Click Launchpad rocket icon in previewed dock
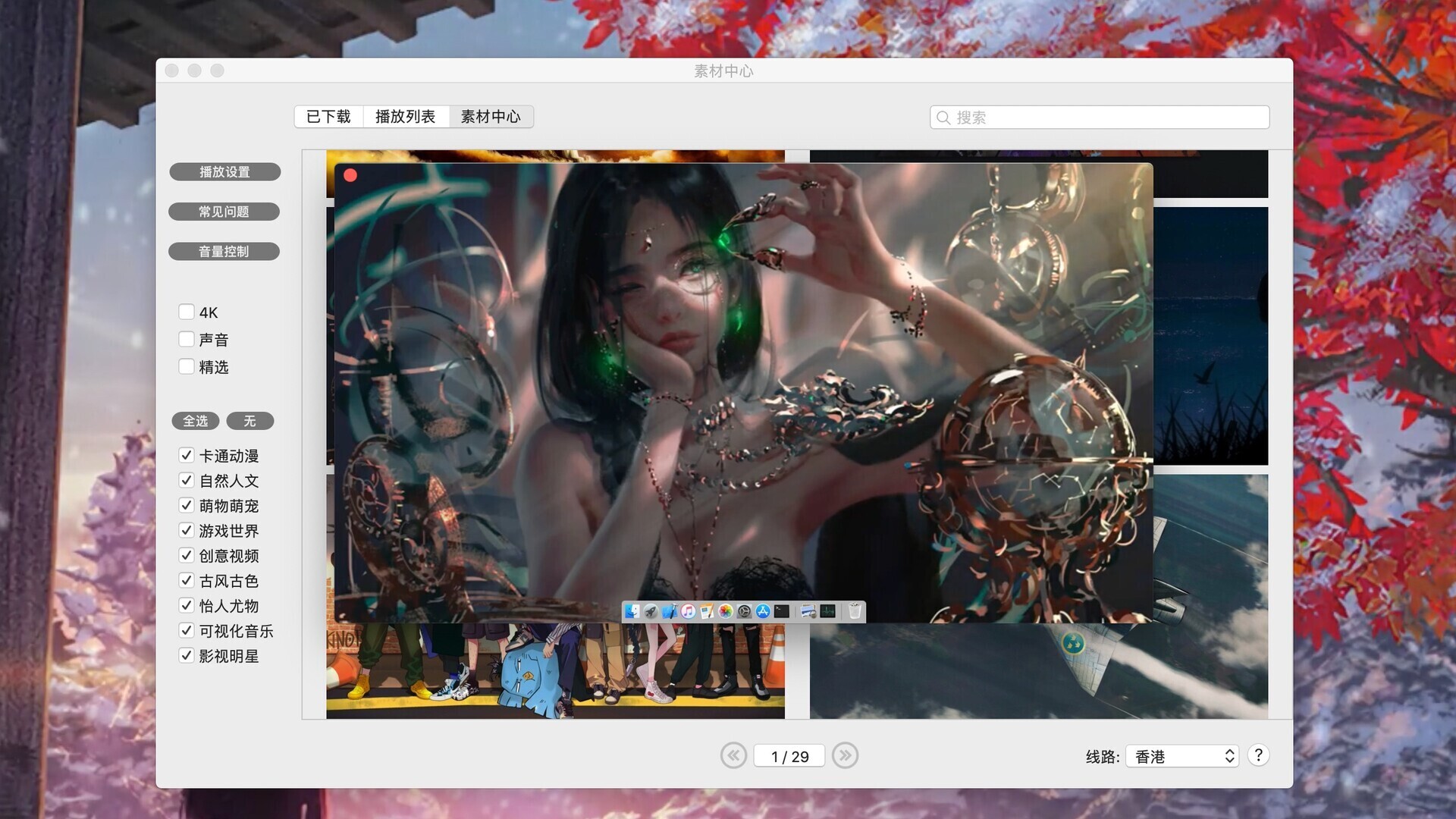 (x=651, y=611)
